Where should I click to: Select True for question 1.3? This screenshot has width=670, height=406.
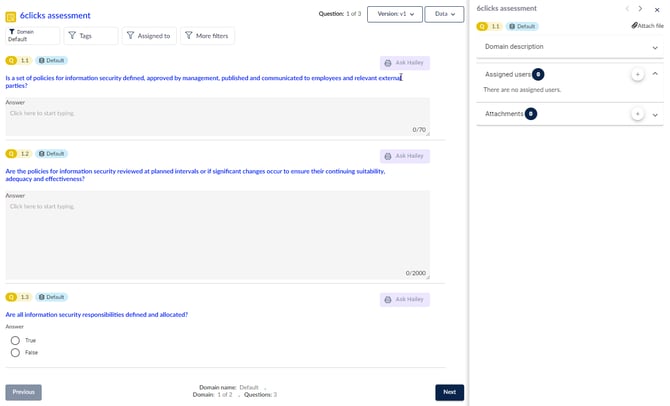[15, 340]
